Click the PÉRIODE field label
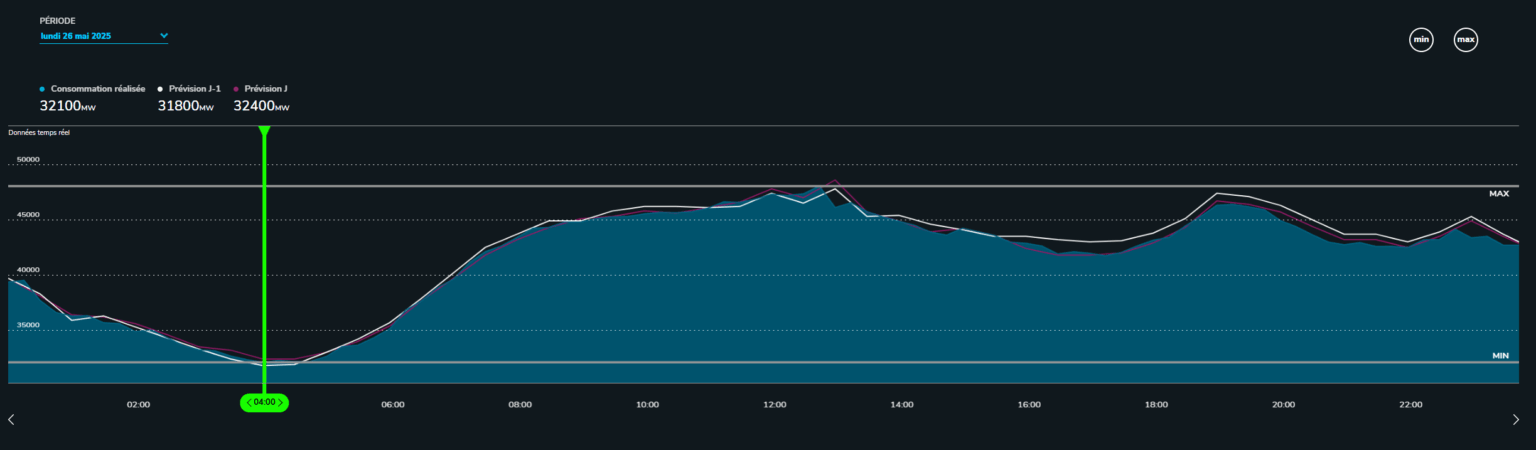 point(57,20)
